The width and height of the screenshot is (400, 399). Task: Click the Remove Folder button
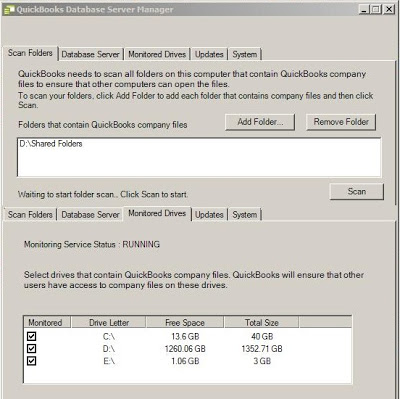coord(341,122)
